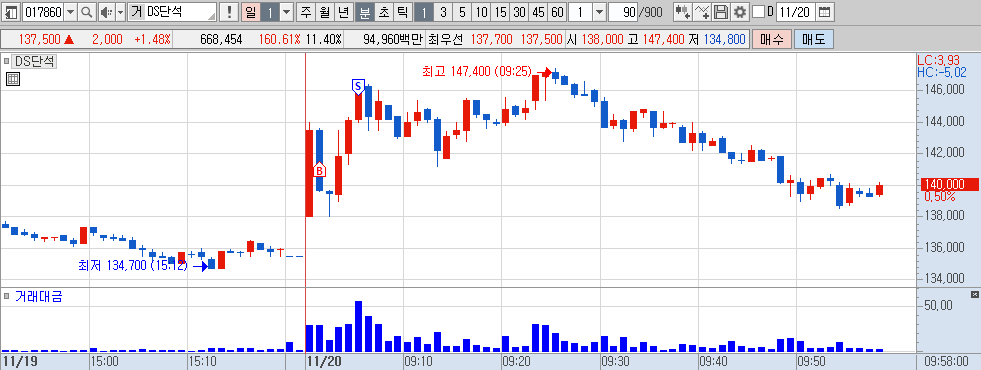
Task: Save chart with the floppy disk icon
Action: [x=721, y=12]
